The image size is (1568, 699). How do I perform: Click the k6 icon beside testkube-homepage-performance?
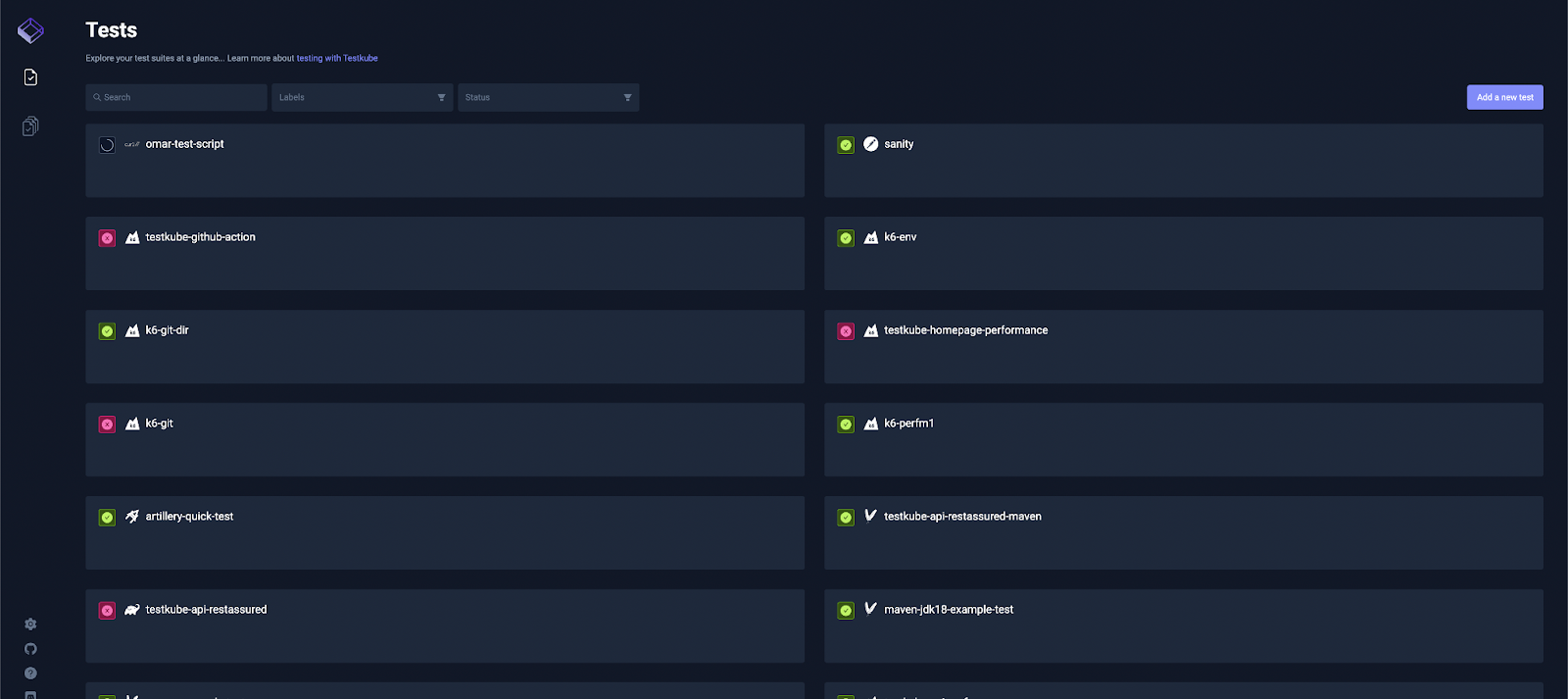pyautogui.click(x=870, y=330)
